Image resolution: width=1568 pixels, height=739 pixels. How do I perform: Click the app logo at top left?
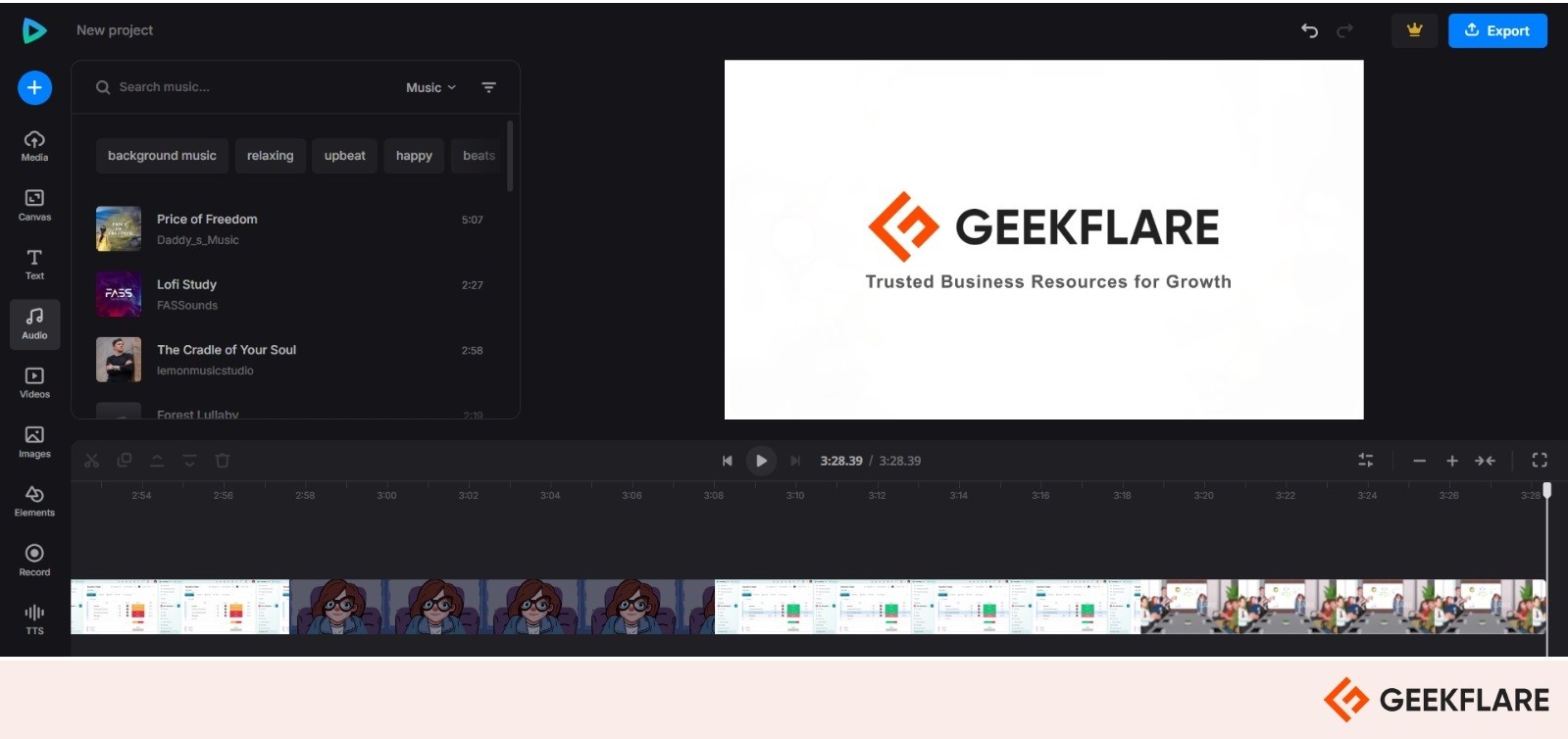click(34, 30)
